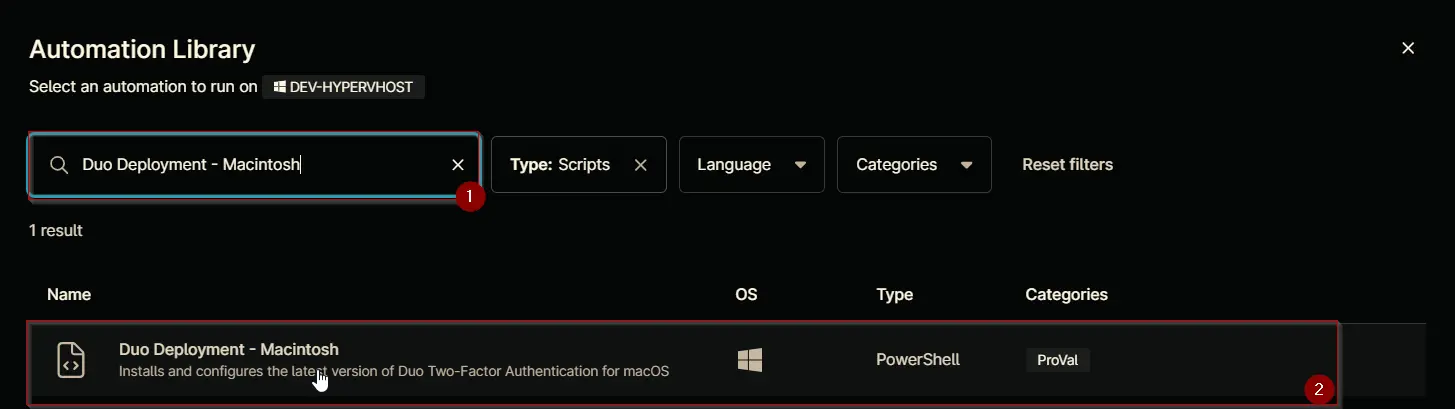Remove the Type: Scripts filter
The width and height of the screenshot is (1455, 409).
[x=641, y=165]
